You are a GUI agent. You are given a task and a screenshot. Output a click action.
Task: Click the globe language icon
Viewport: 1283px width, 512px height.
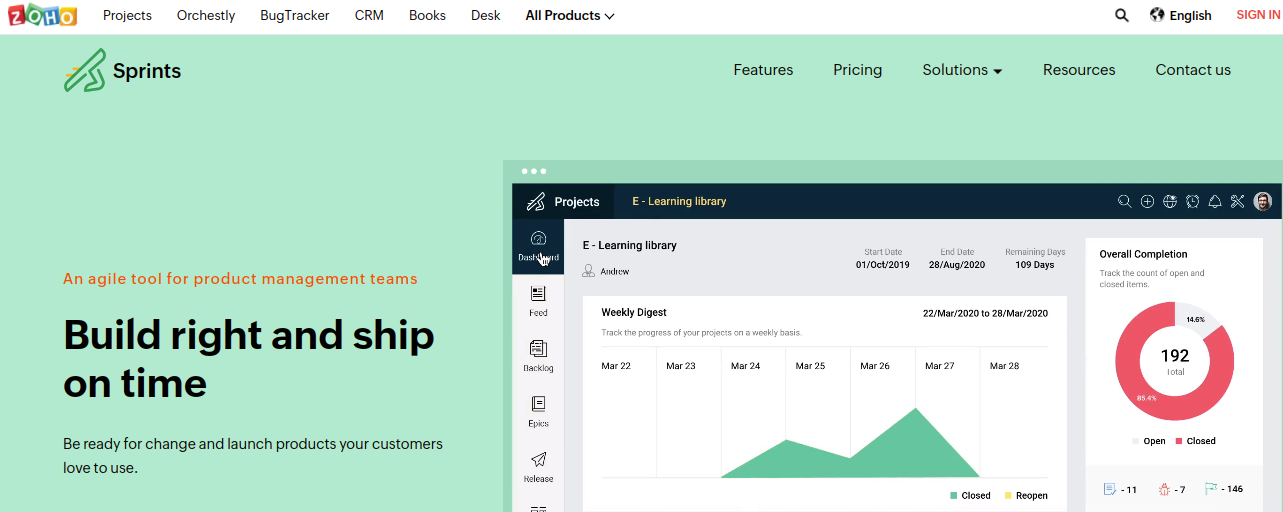pyautogui.click(x=1158, y=15)
